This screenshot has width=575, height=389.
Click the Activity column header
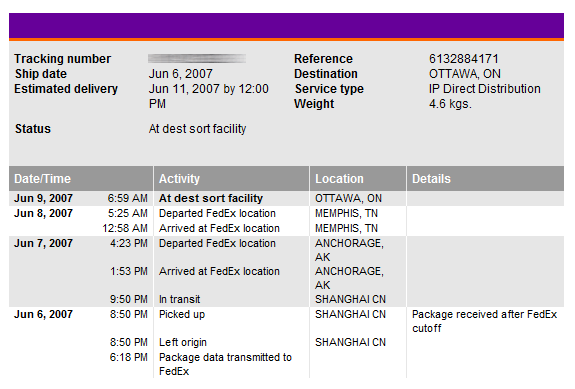pyautogui.click(x=231, y=179)
